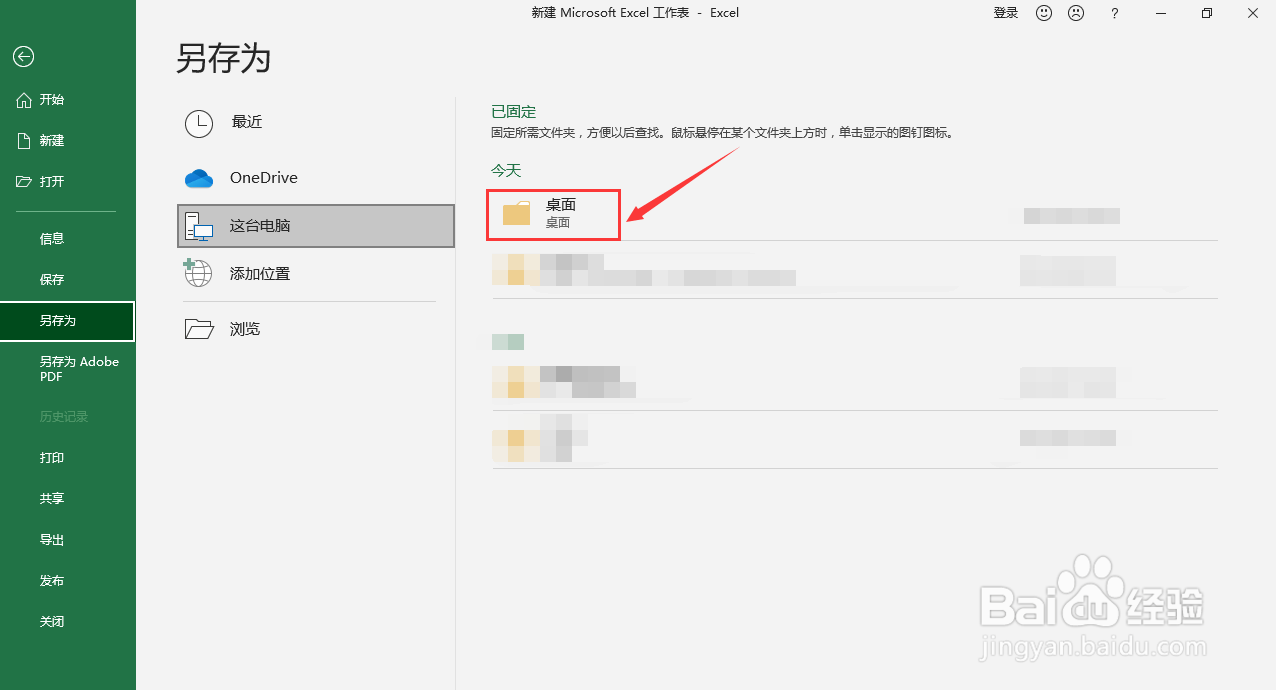Click 浏览 to browse folders
1276x690 pixels.
tap(245, 328)
